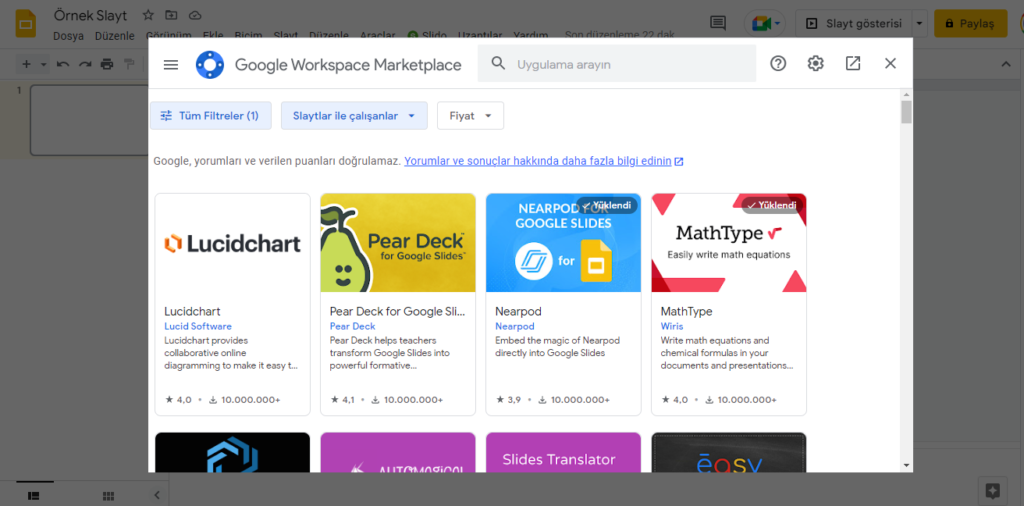Click the Pear Deck developer link

click(353, 326)
